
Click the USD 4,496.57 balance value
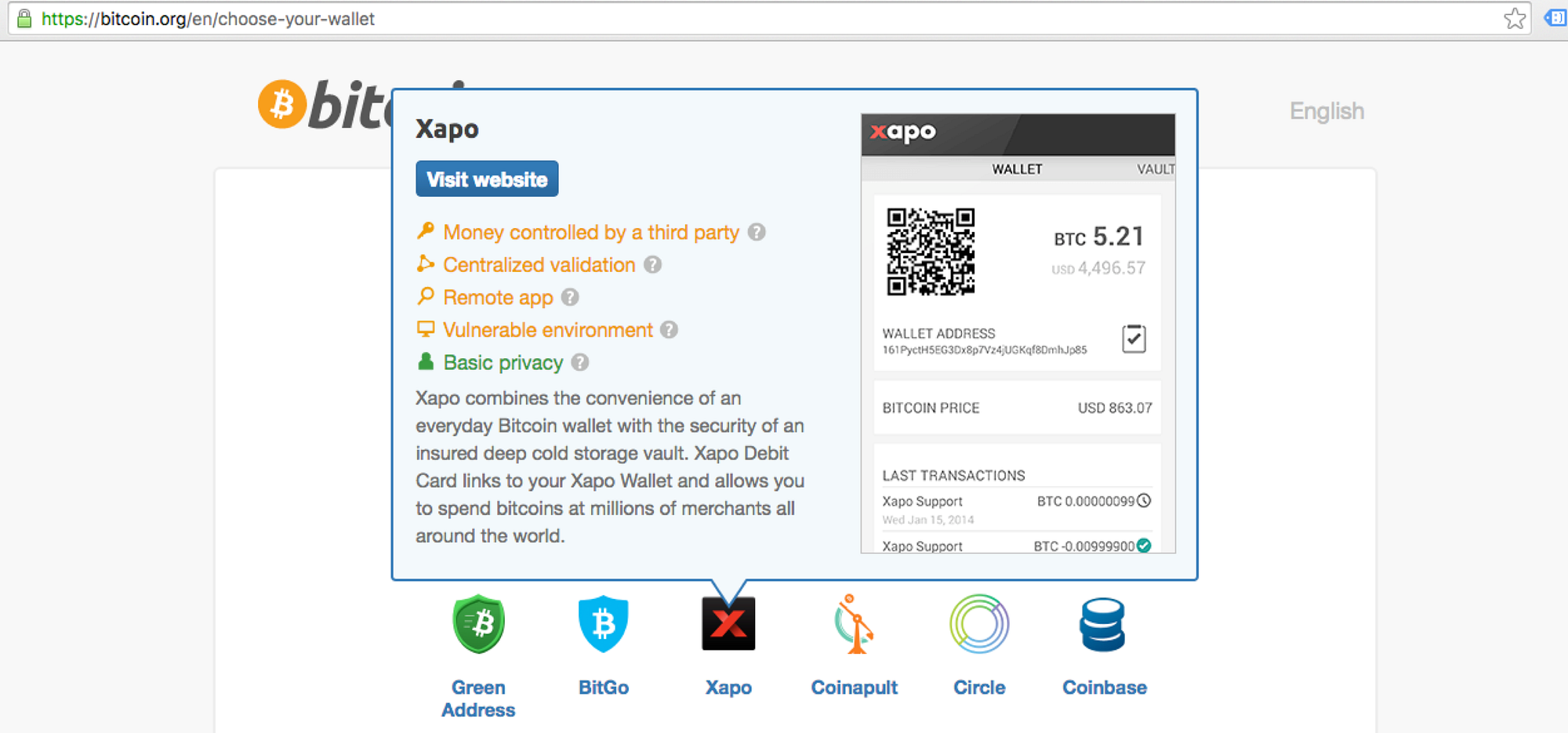[x=1098, y=268]
